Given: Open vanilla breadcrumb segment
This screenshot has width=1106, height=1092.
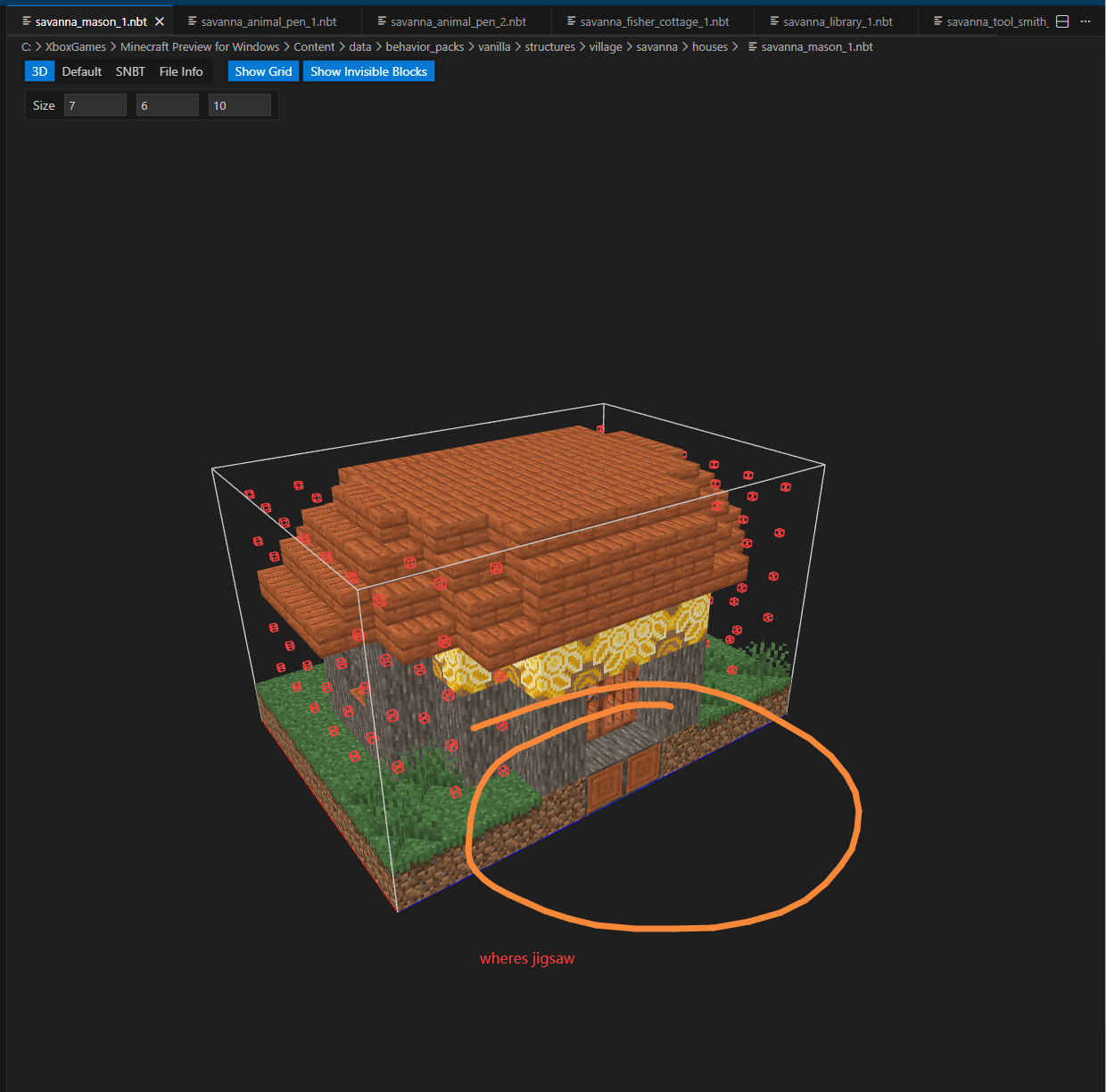Looking at the screenshot, I should point(494,46).
